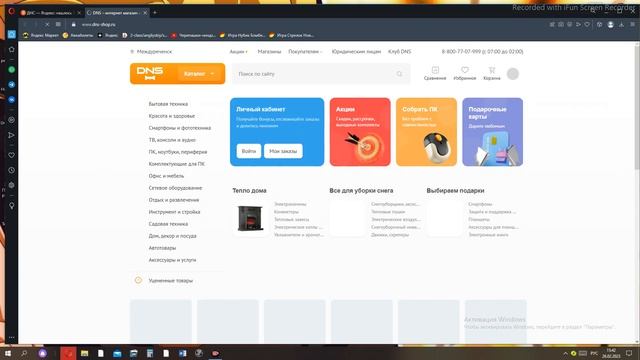Open Windows Start menu

(7, 353)
